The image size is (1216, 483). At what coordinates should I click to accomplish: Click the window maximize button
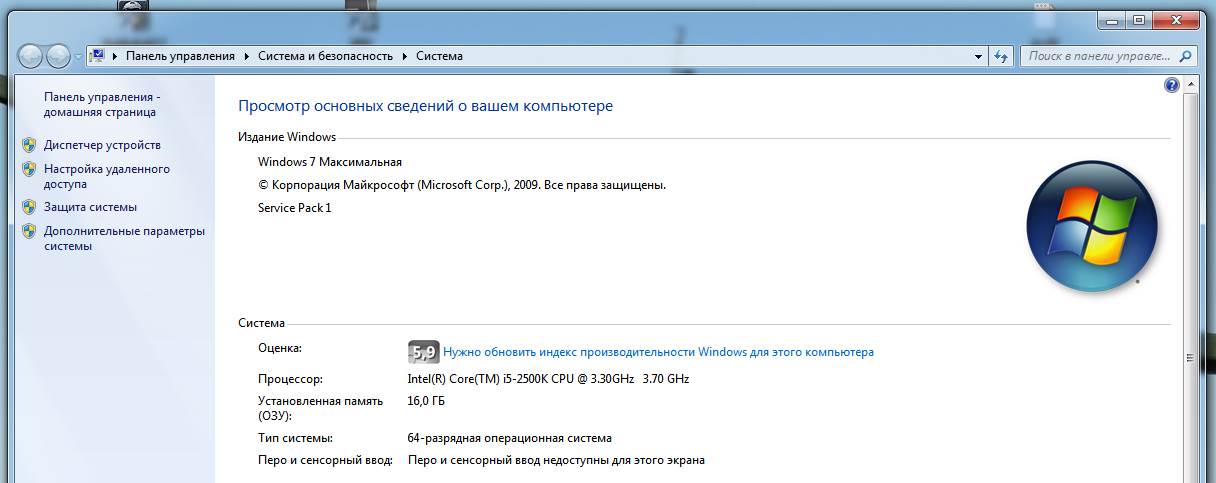click(x=1137, y=19)
